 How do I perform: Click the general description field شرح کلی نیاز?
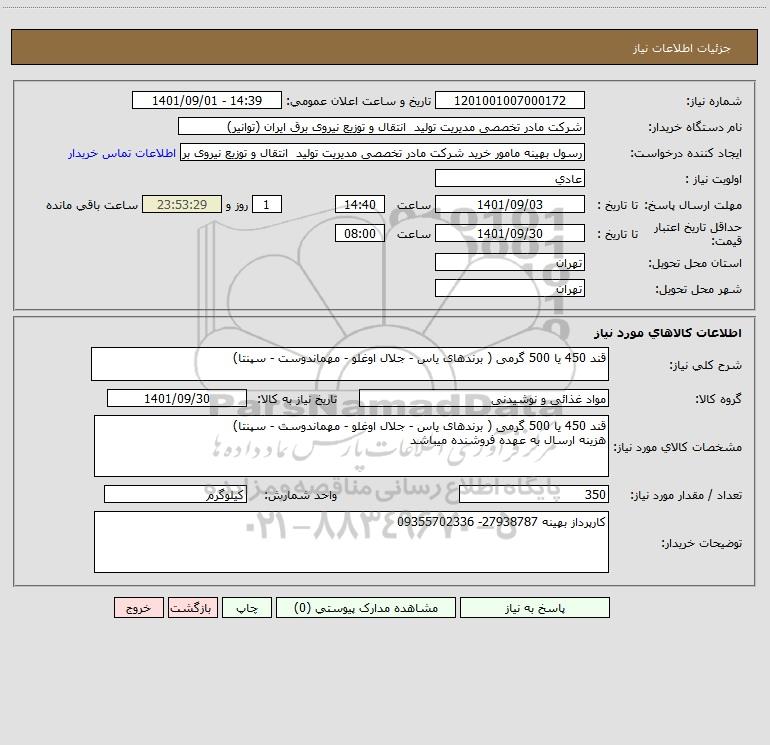point(350,364)
